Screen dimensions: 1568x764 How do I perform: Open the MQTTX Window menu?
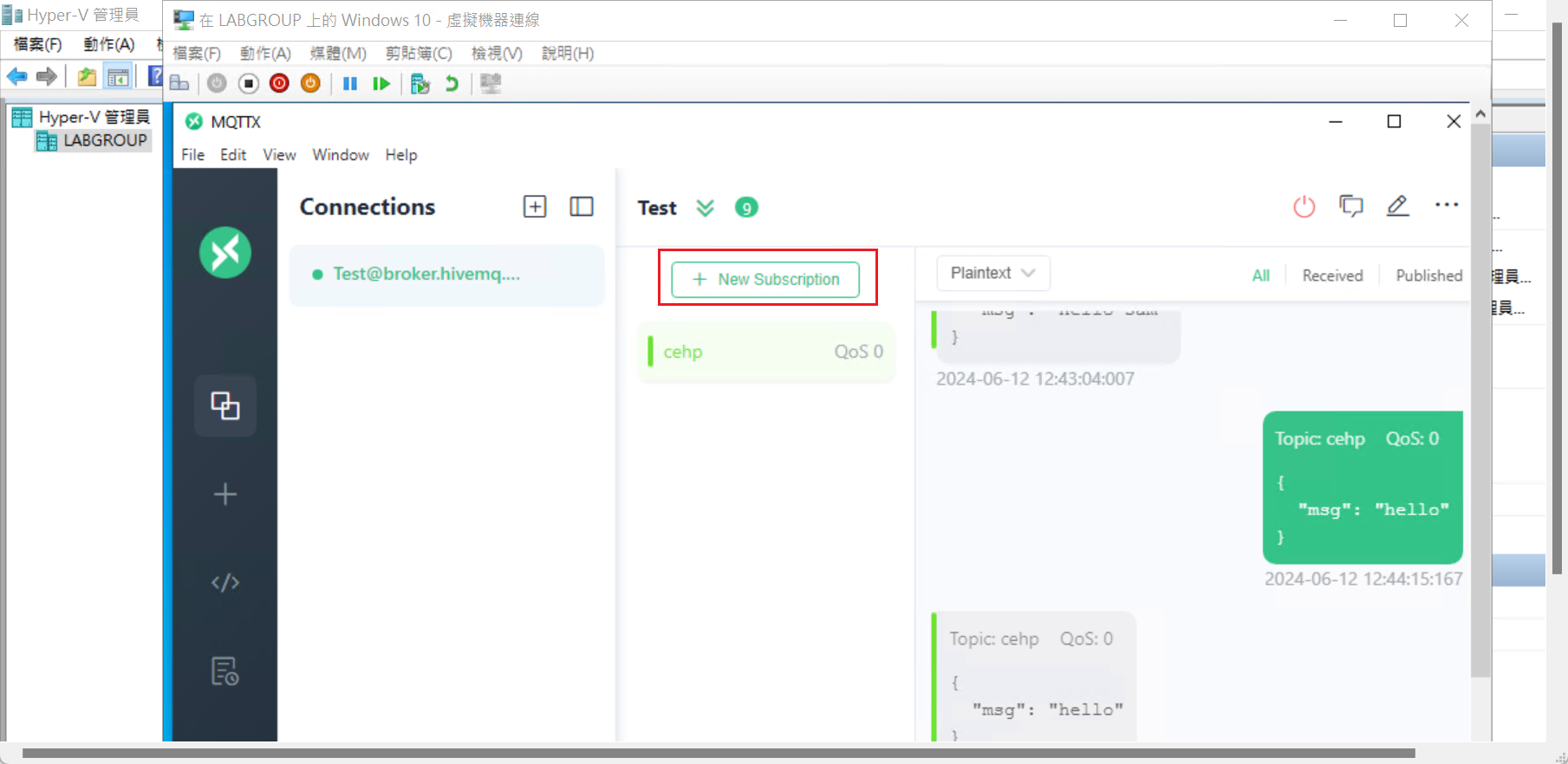341,155
